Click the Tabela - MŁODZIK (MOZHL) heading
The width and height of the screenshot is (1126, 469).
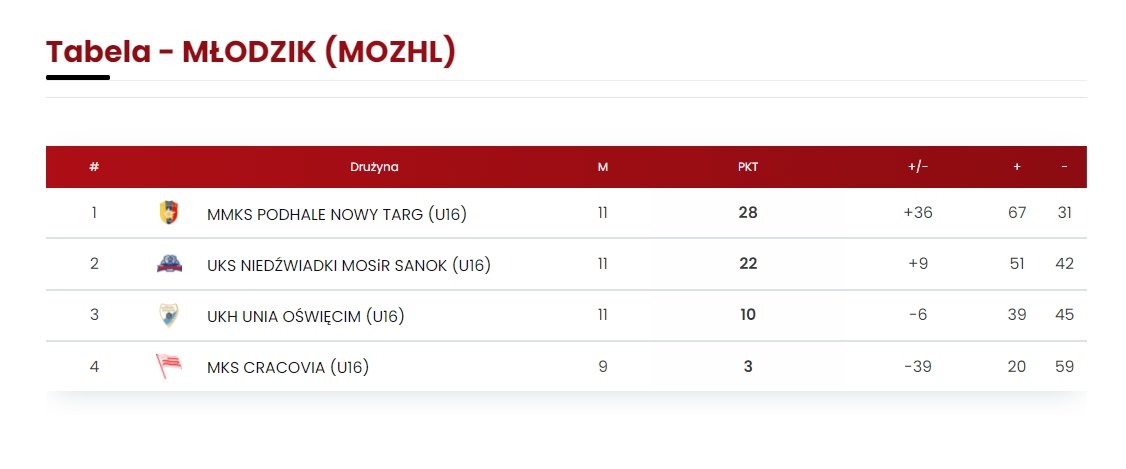[x=251, y=52]
